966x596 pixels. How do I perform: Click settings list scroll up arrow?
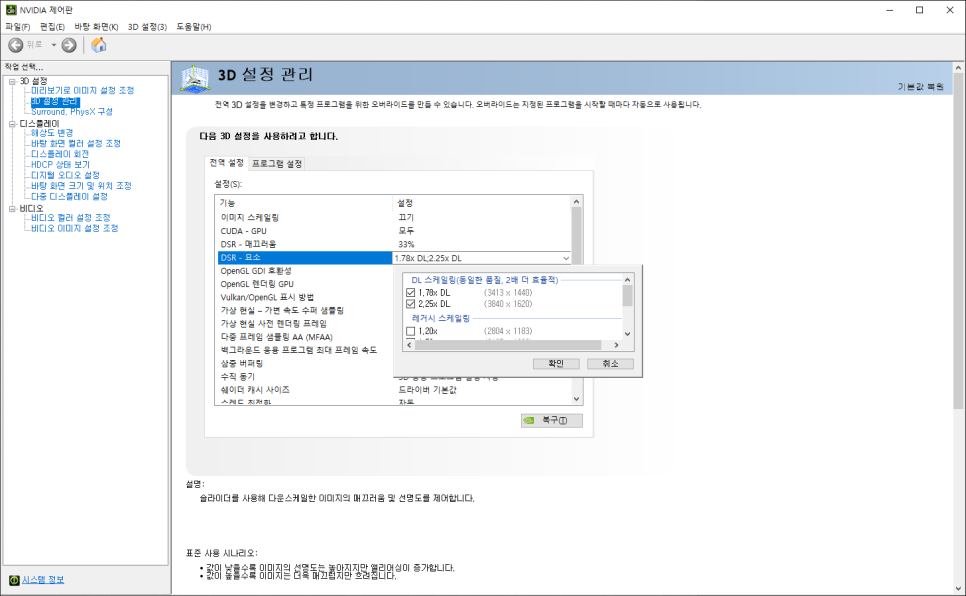(x=577, y=202)
